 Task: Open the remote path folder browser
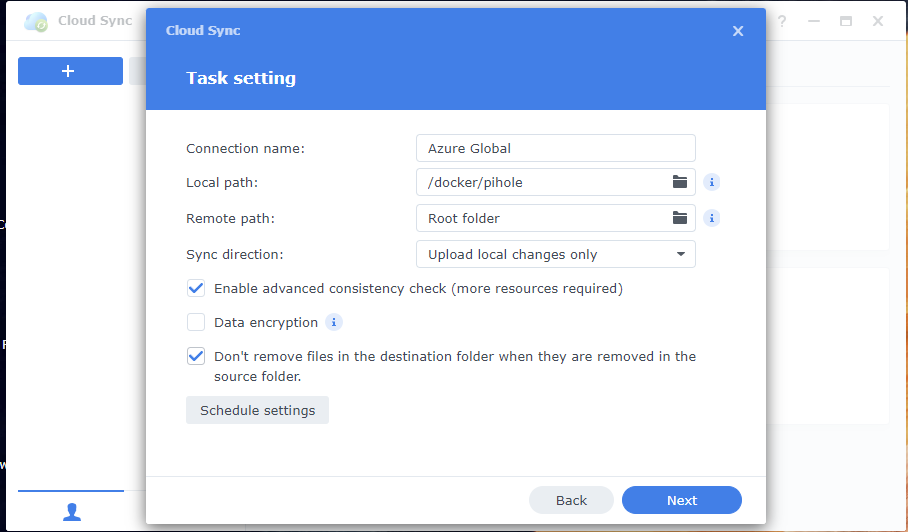pos(680,218)
